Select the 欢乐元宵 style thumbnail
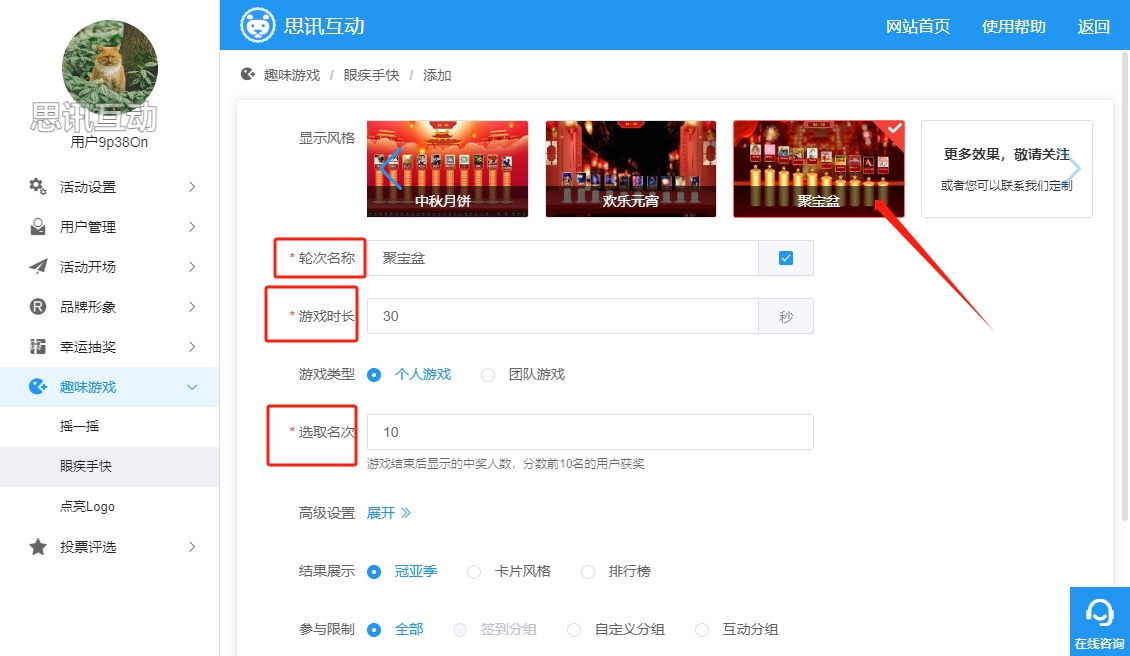This screenshot has width=1130, height=656. click(630, 169)
